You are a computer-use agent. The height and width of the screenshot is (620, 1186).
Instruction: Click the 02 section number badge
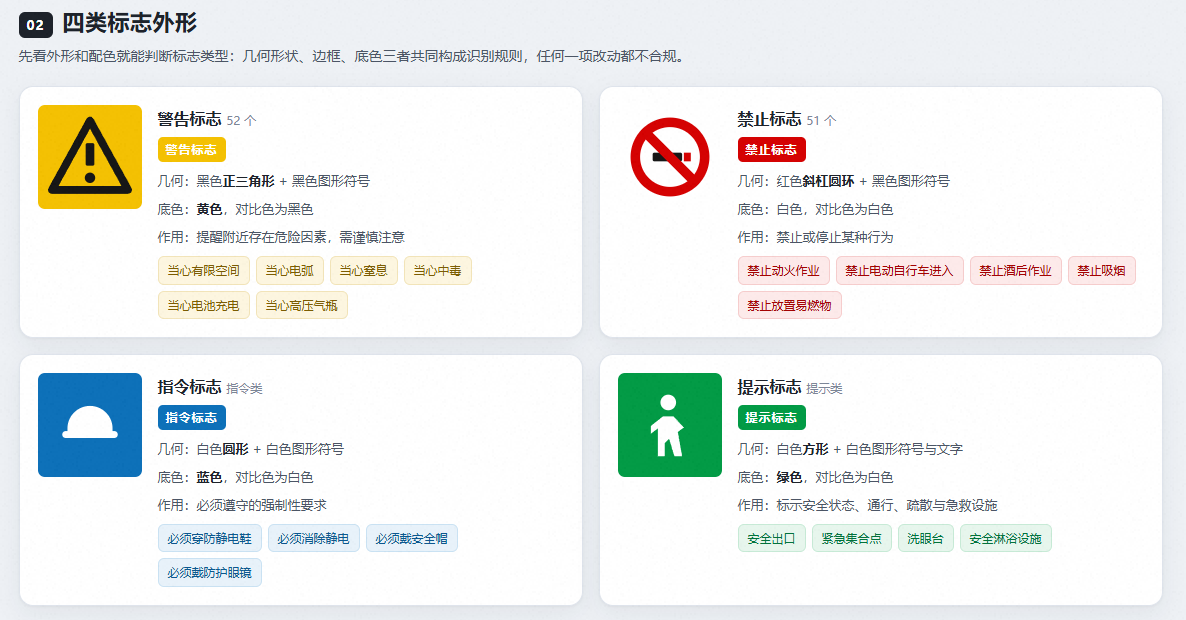36,25
